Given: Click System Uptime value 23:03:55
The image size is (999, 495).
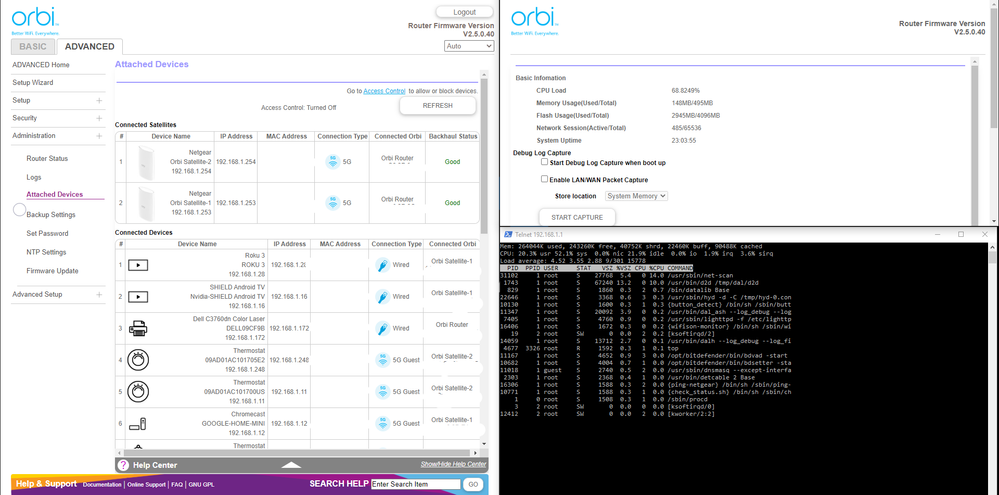Looking at the screenshot, I should point(684,140).
